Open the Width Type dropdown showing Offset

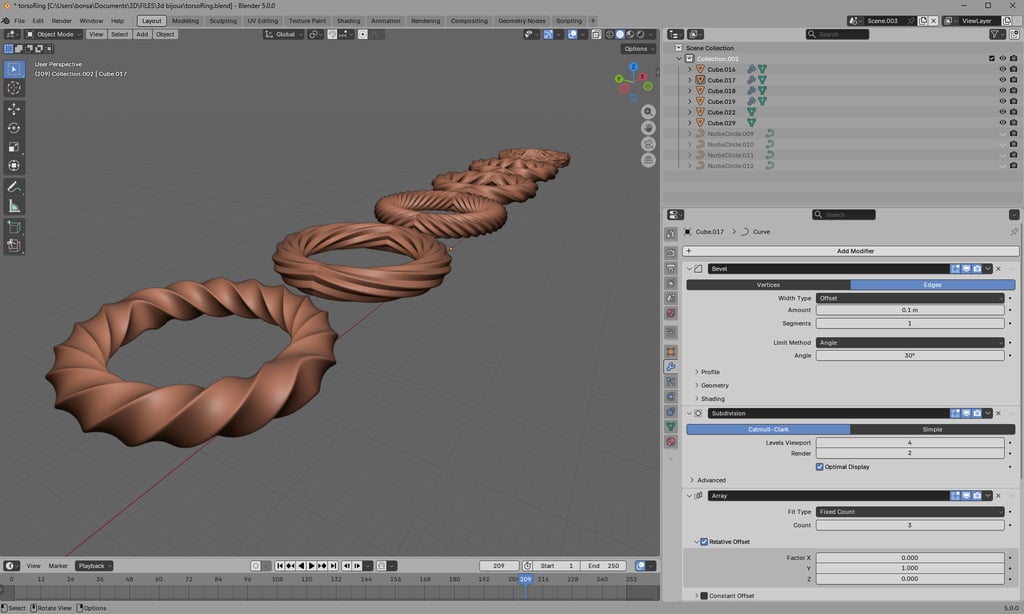(909, 298)
